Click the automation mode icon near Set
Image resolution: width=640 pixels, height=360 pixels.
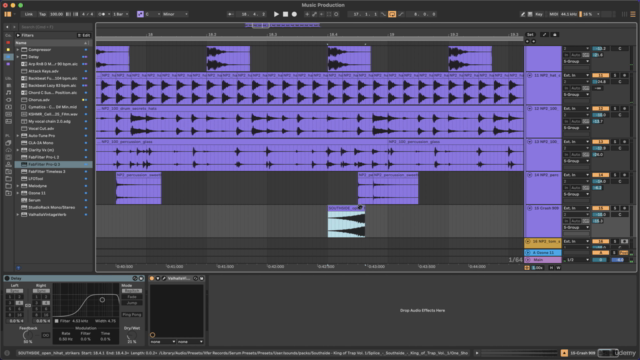pos(544,35)
